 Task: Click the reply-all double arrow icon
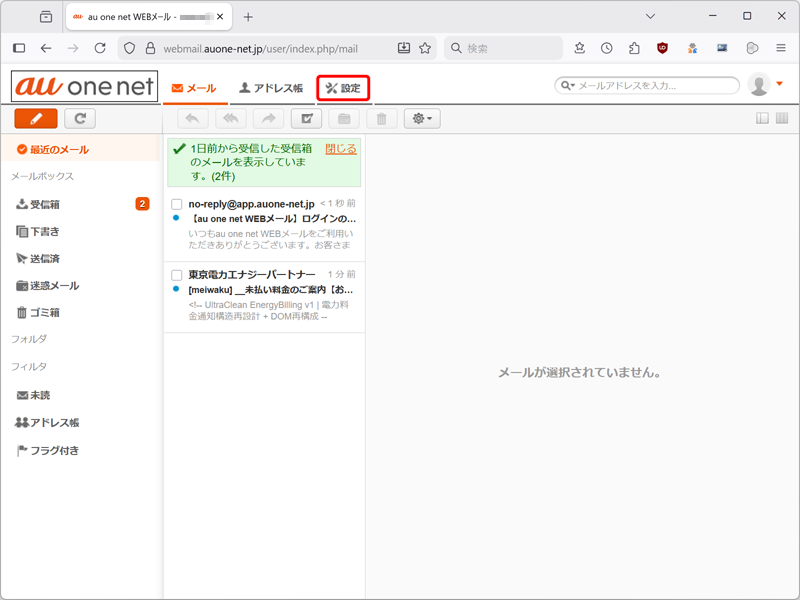[x=230, y=119]
